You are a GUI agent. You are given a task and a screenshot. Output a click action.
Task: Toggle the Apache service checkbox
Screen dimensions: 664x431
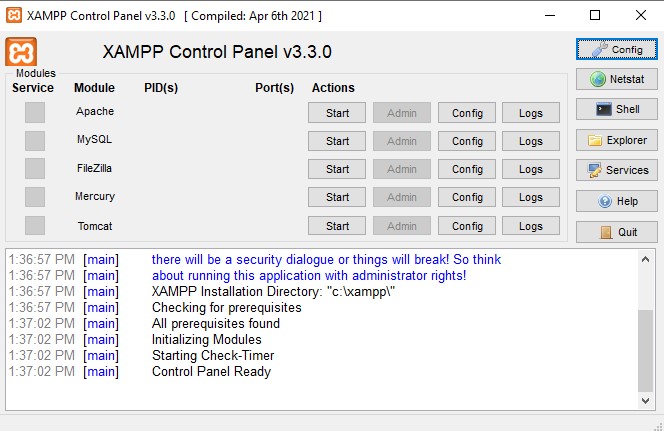[35, 113]
